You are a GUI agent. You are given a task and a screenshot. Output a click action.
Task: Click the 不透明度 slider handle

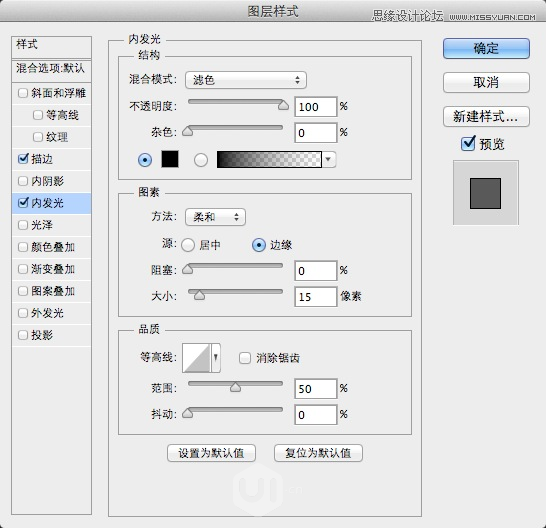(x=283, y=105)
